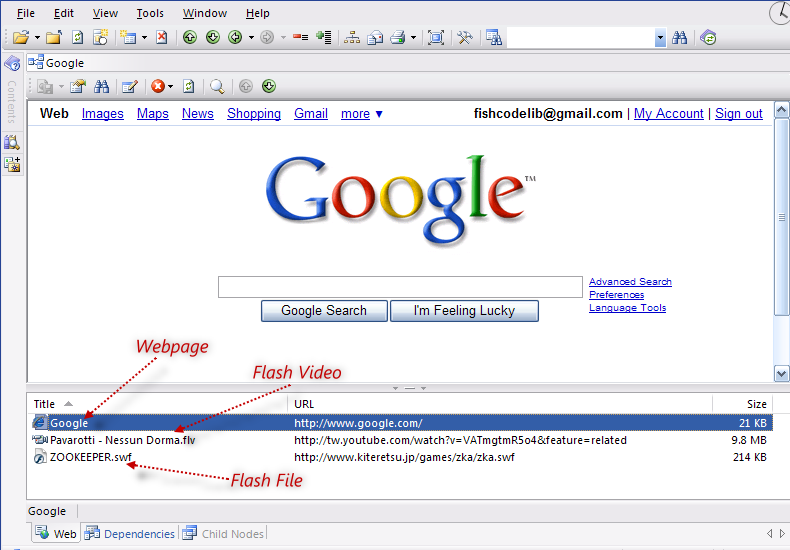Open printer options dropdown arrow
The height and width of the screenshot is (550, 790).
pos(414,38)
